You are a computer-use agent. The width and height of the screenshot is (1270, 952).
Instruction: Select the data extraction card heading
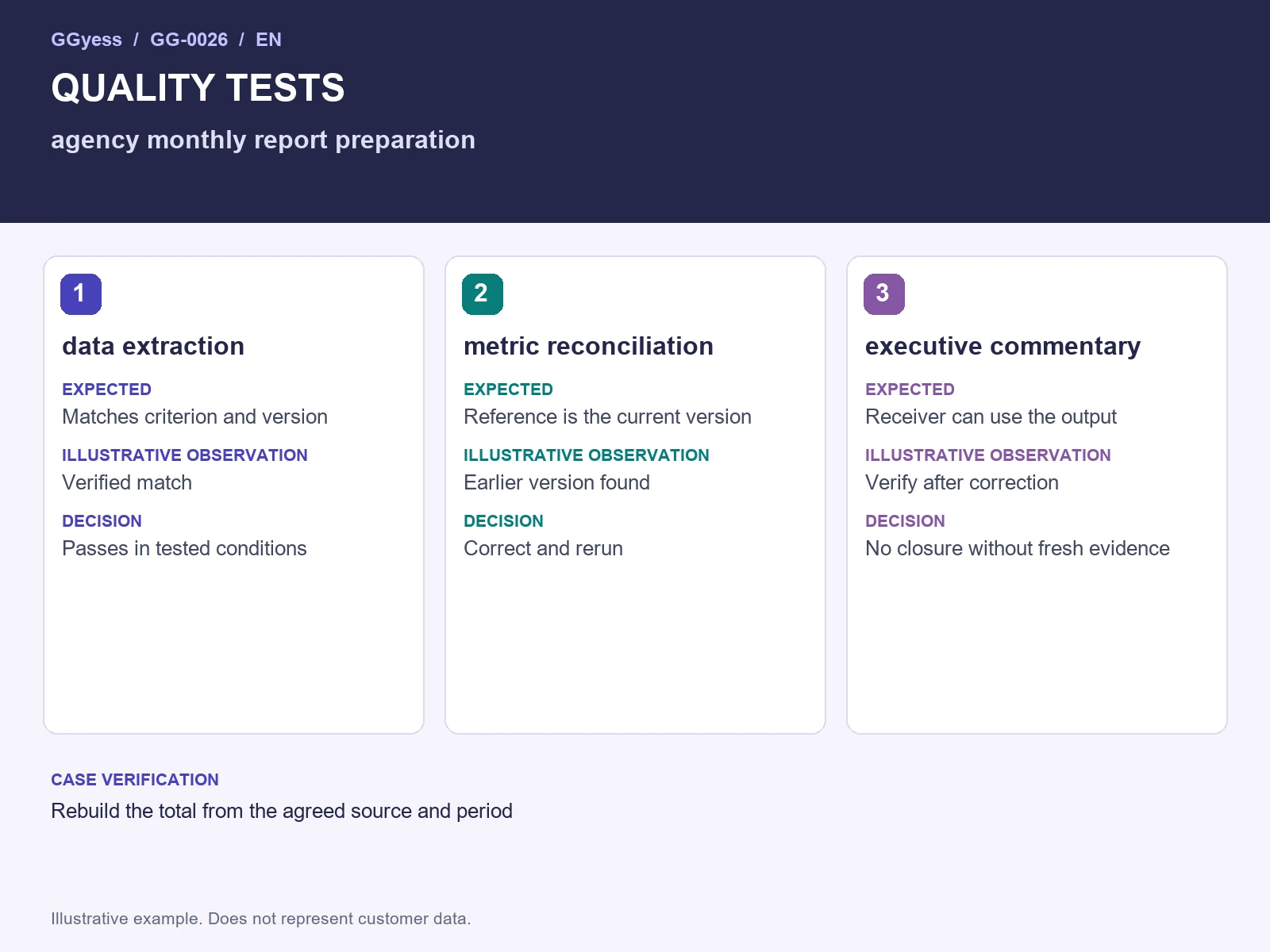153,346
